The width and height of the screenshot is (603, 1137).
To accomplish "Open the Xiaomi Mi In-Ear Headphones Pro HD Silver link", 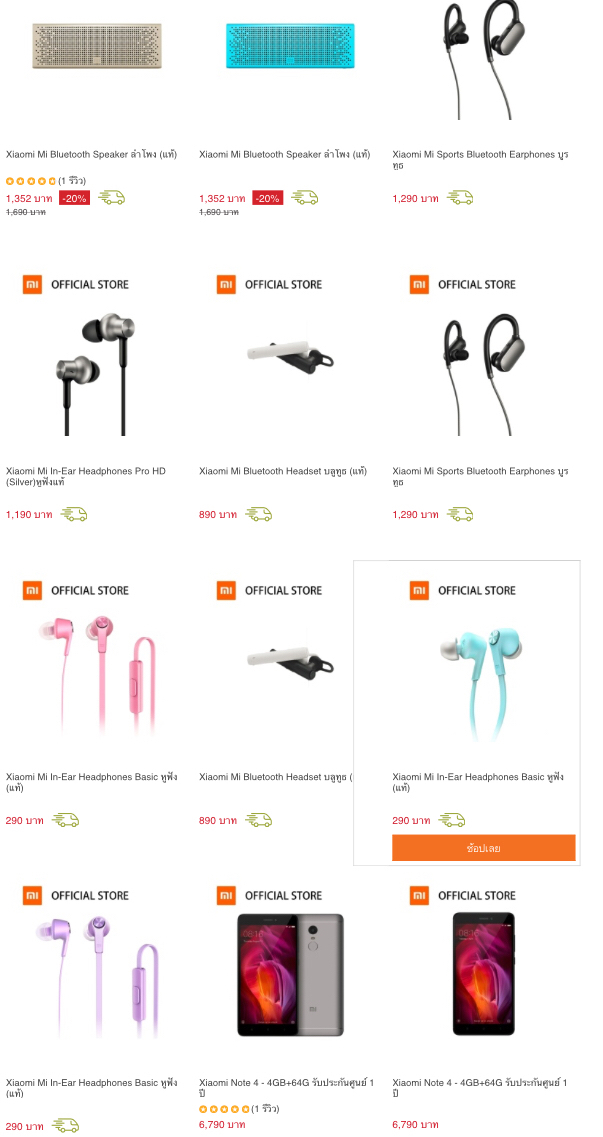I will coord(86,476).
